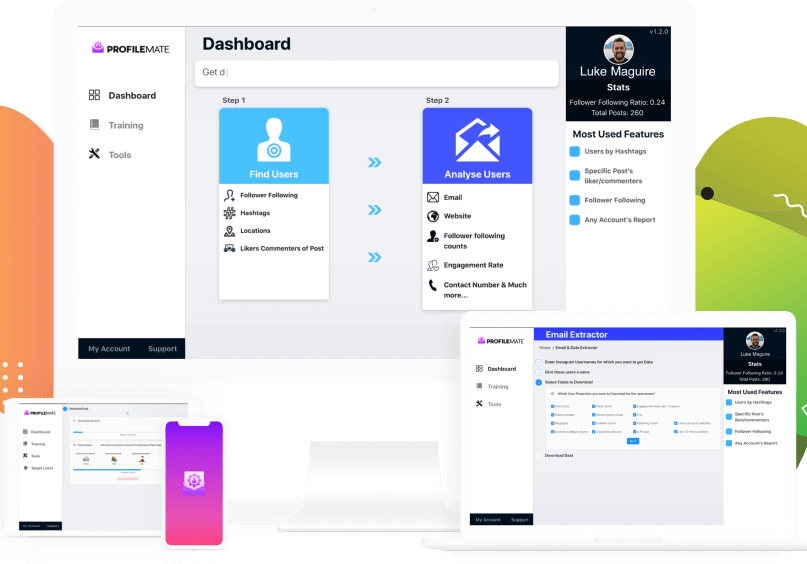
Task: Click the 'Get d' search input field
Action: (x=377, y=73)
